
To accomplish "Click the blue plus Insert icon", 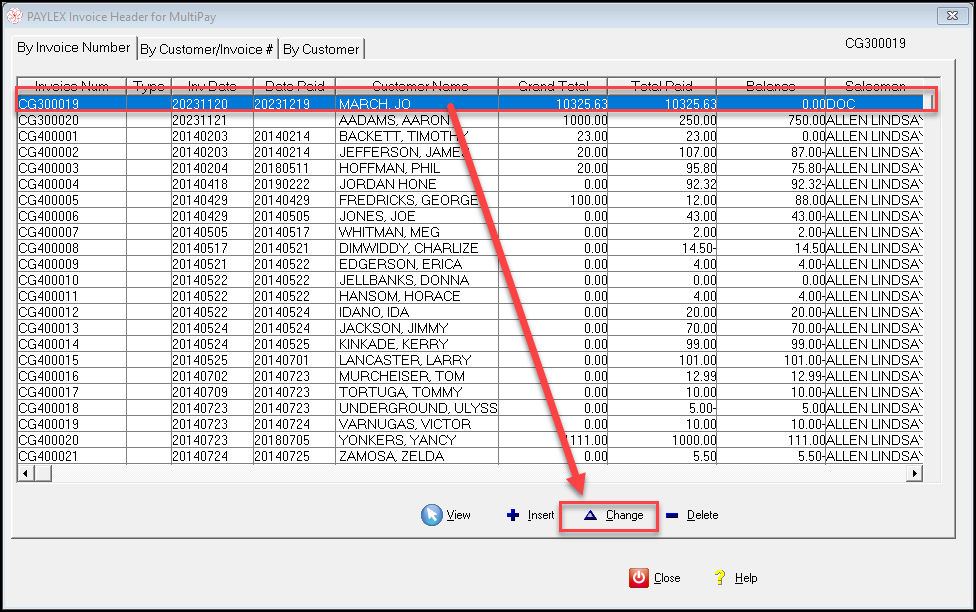I will [x=513, y=515].
